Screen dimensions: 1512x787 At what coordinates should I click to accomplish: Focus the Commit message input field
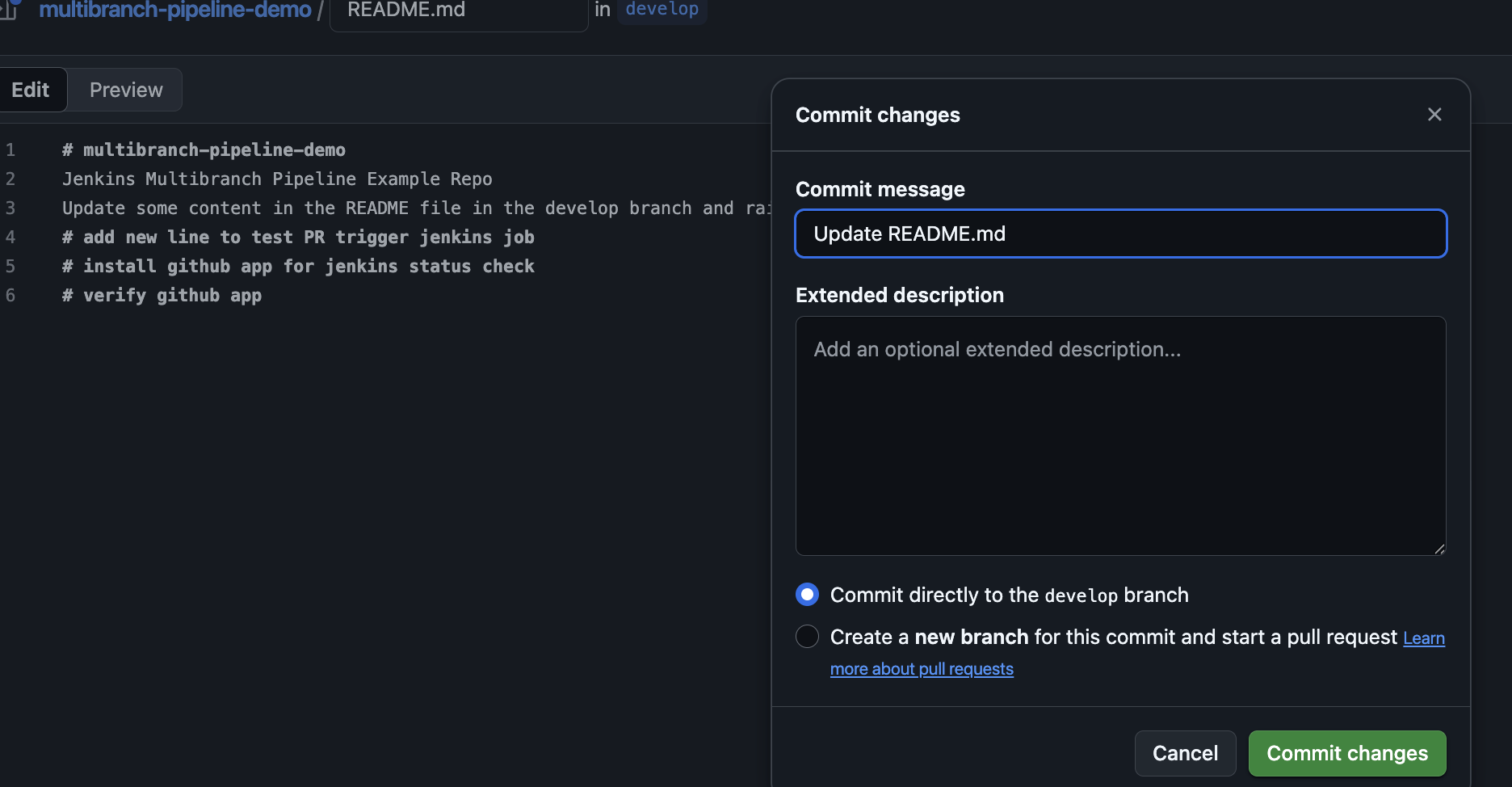click(x=1121, y=234)
